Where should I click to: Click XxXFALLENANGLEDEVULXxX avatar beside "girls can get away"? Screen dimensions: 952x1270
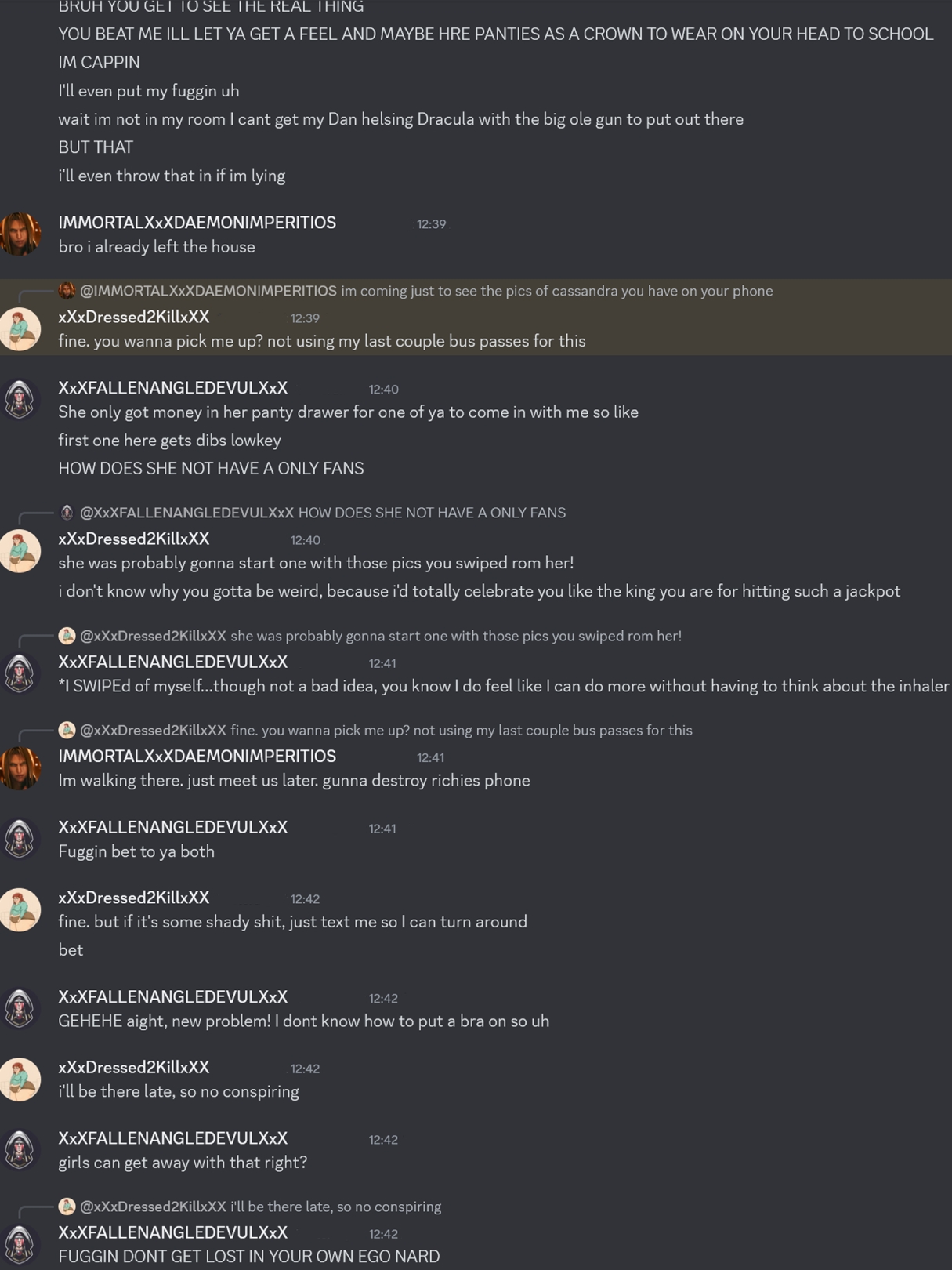point(20,1149)
